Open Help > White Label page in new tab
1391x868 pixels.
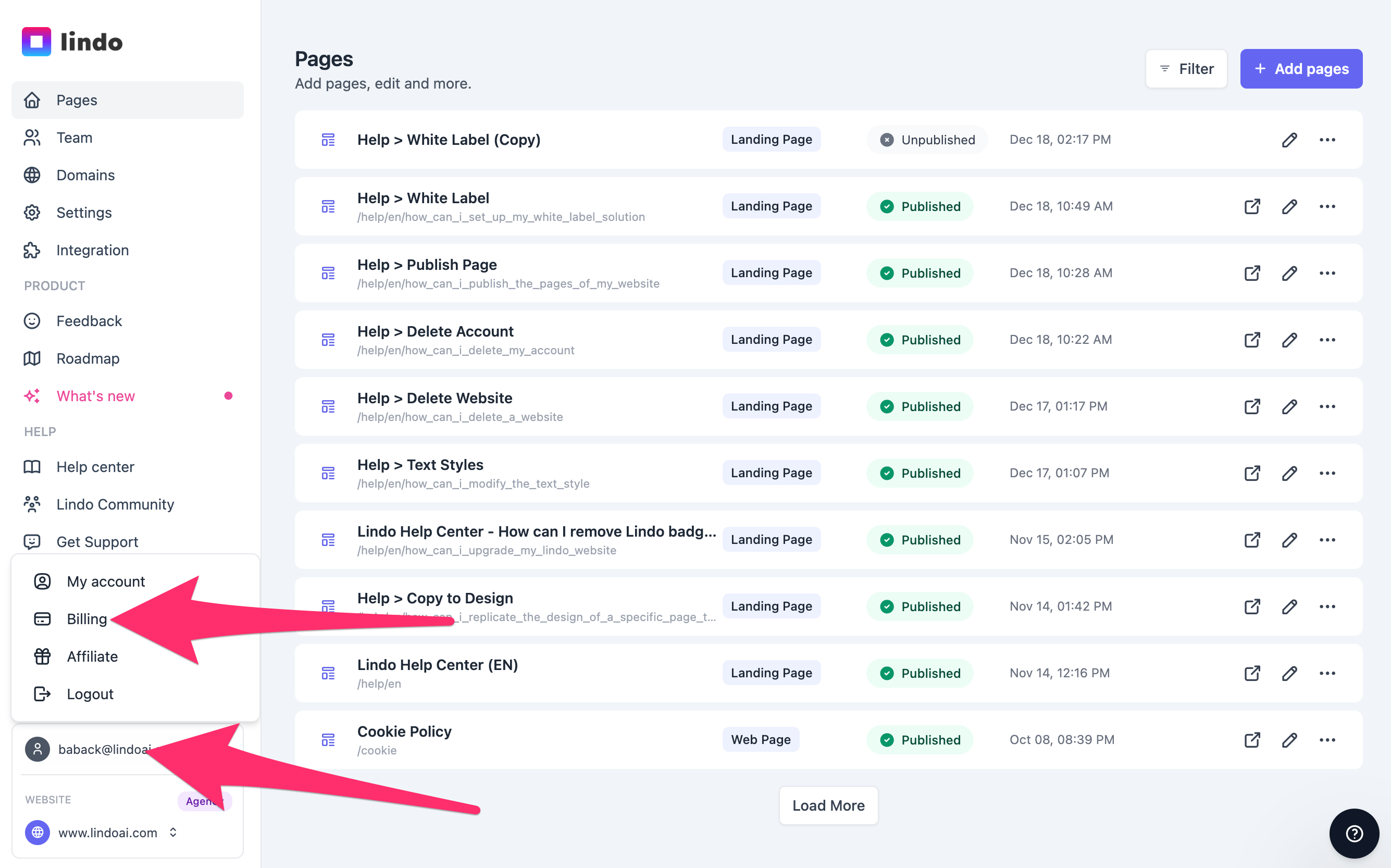1252,206
